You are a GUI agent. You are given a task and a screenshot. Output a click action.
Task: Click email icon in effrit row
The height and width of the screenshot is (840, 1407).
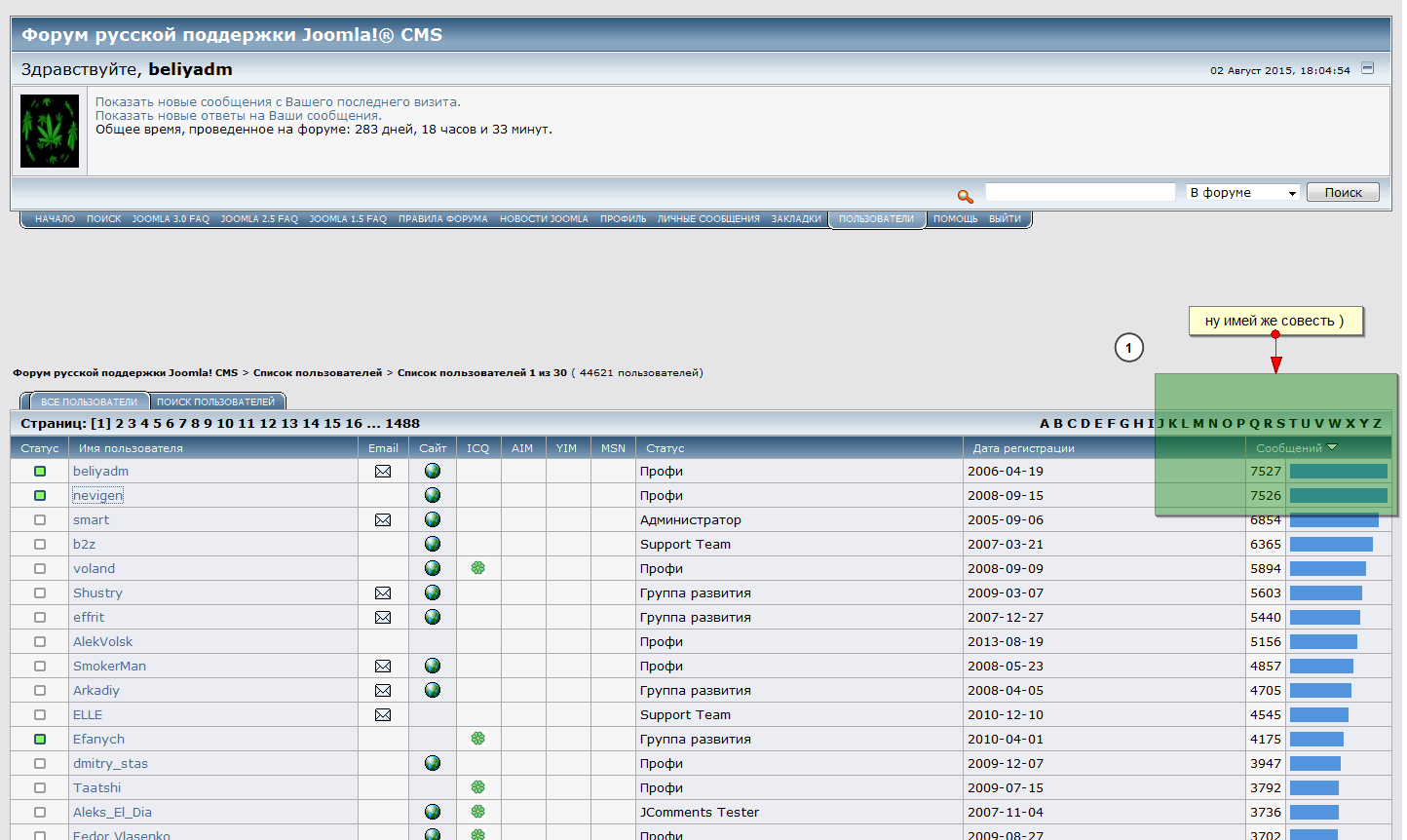pos(383,618)
